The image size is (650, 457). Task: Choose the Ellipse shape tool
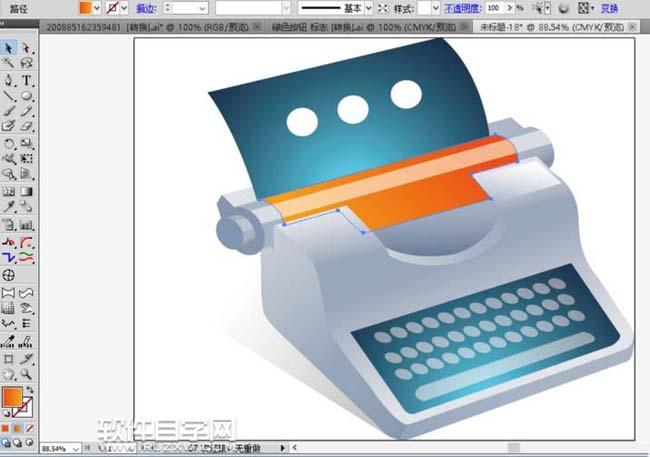coord(26,96)
